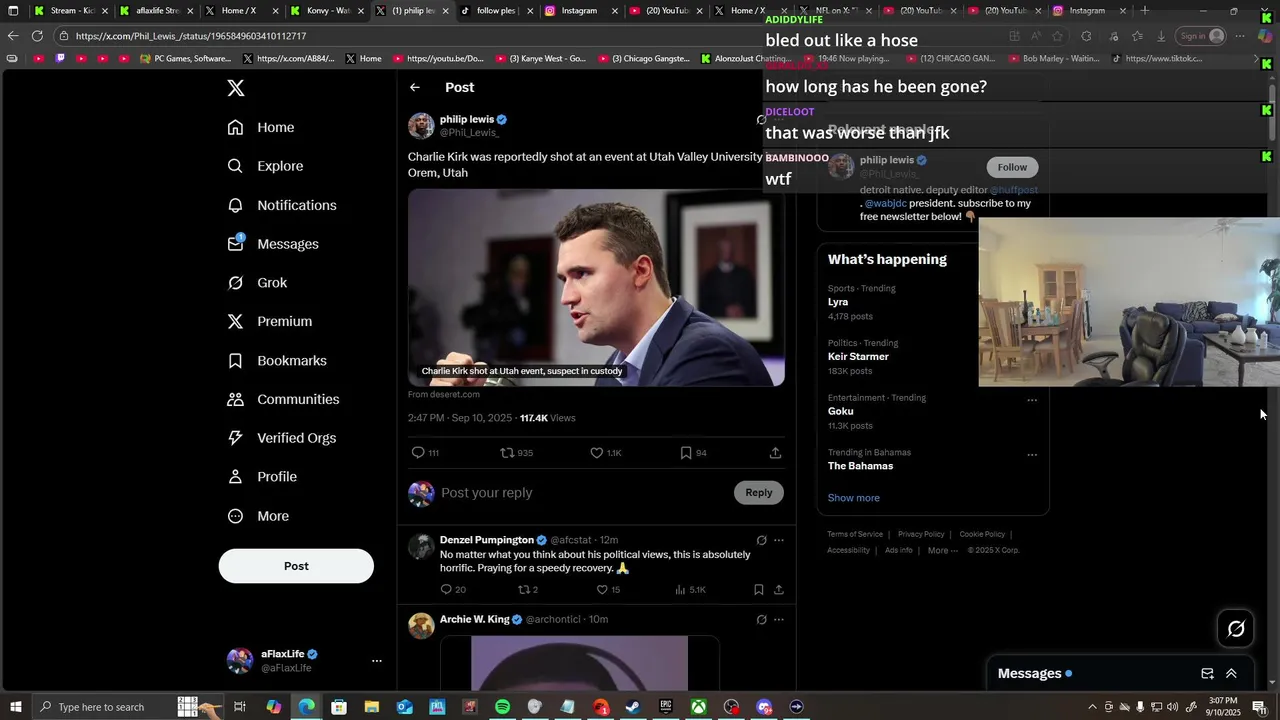
Task: Open the PC Games, Software bookmark
Action: [186, 59]
